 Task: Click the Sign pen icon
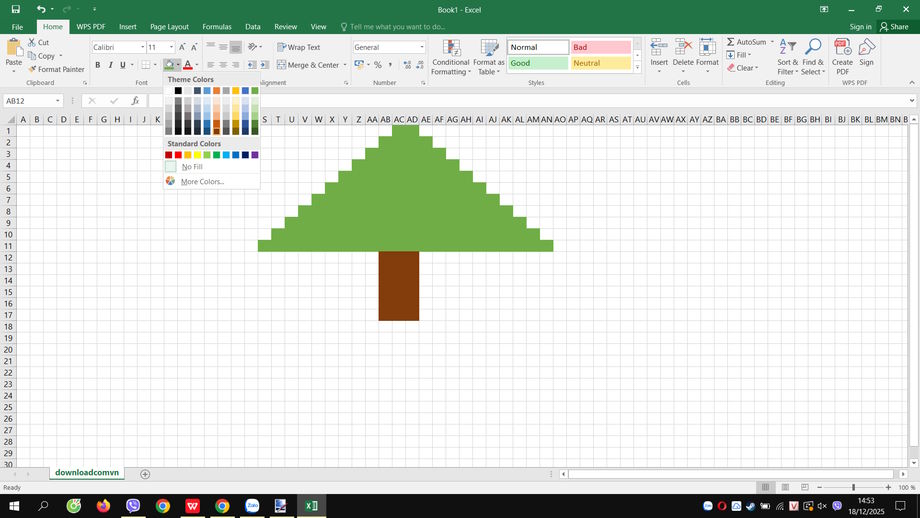tap(866, 47)
